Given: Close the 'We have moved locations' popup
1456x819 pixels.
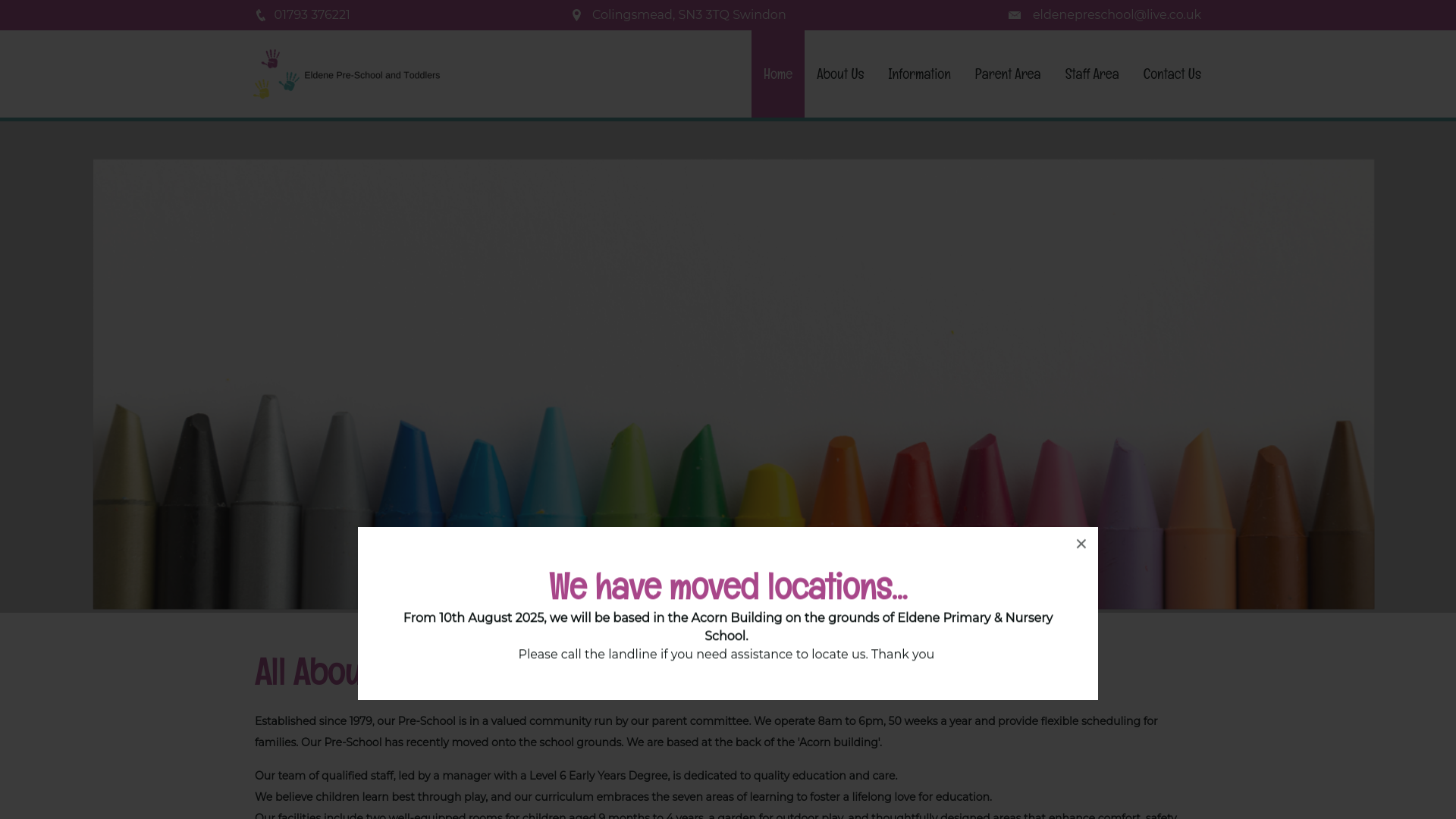Looking at the screenshot, I should coord(1081,544).
